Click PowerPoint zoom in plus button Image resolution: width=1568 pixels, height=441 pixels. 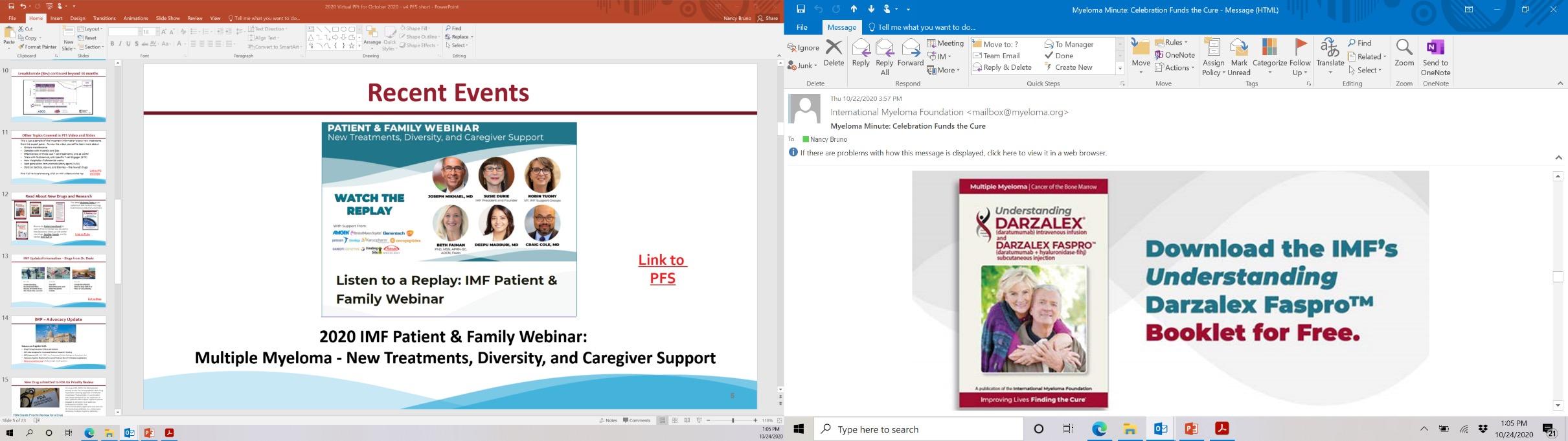(755, 420)
